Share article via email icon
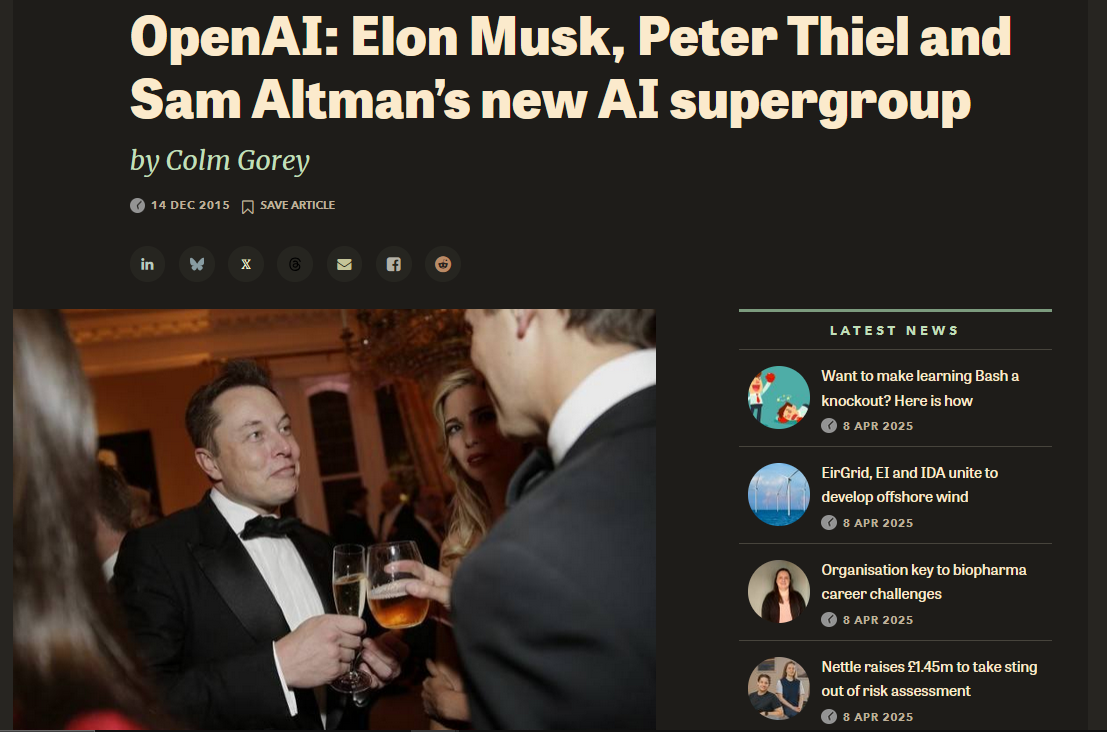The width and height of the screenshot is (1107, 732). click(x=345, y=264)
